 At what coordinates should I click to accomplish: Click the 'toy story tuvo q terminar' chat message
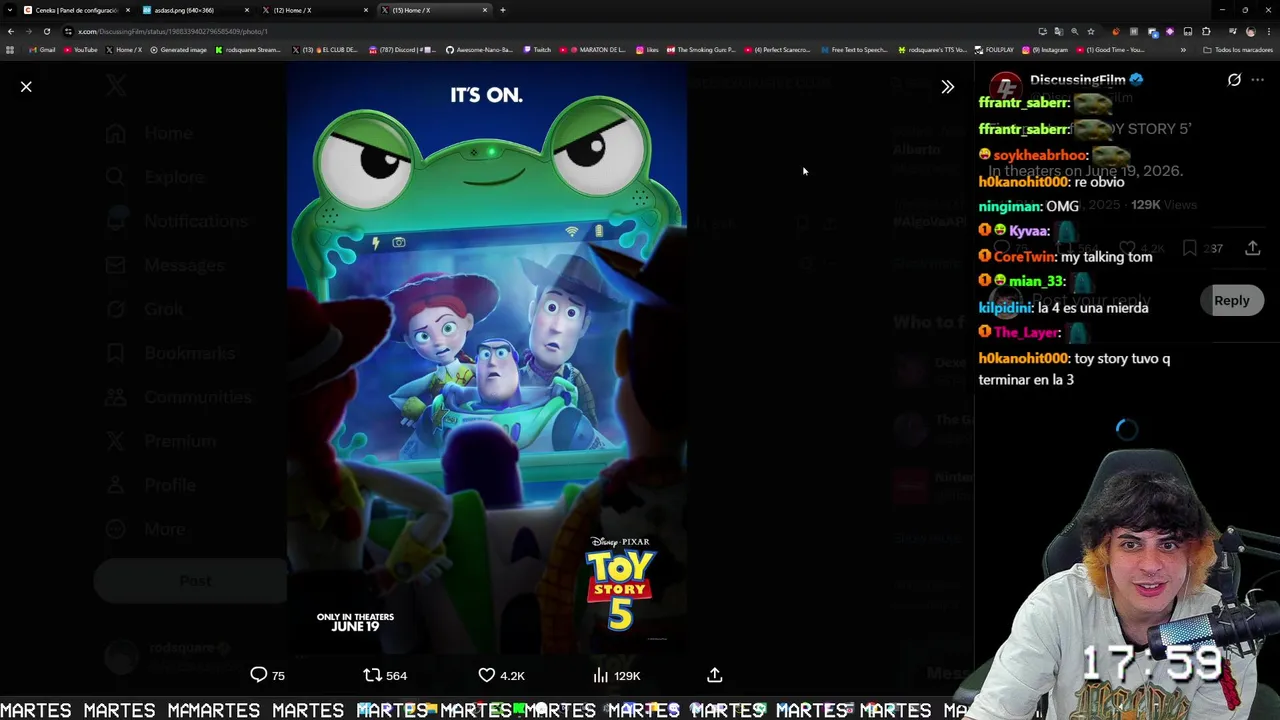[x=1074, y=369]
